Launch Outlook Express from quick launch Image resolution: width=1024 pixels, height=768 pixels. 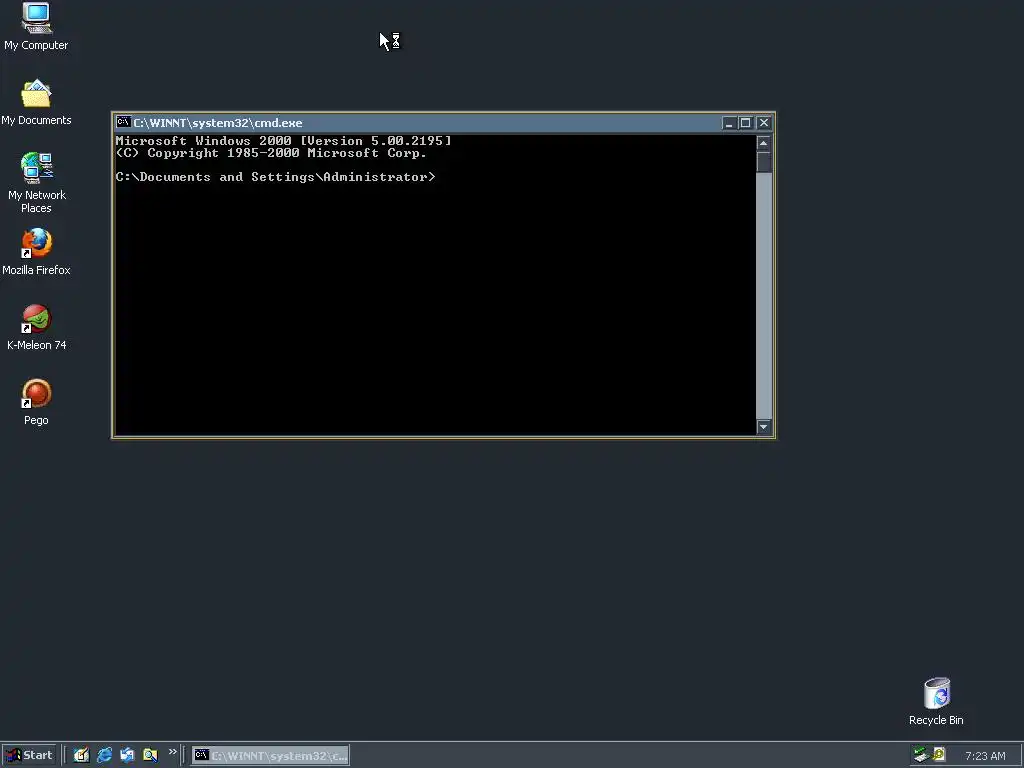tap(127, 756)
